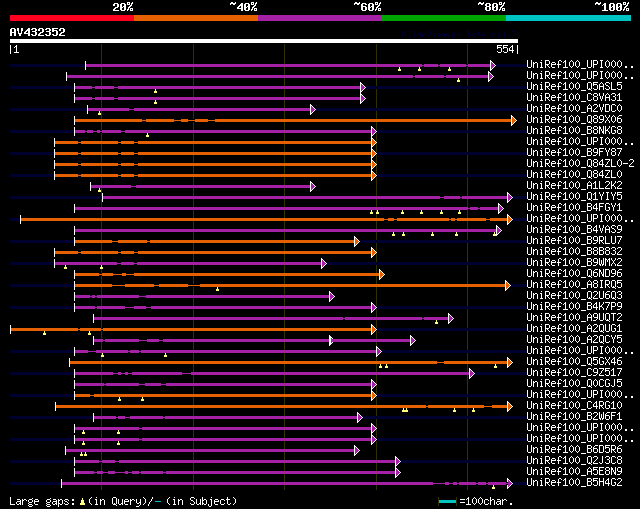640x509 pixels.
Task: Open the UniRef100_B9RLU7 label
Action: (x=574, y=241)
